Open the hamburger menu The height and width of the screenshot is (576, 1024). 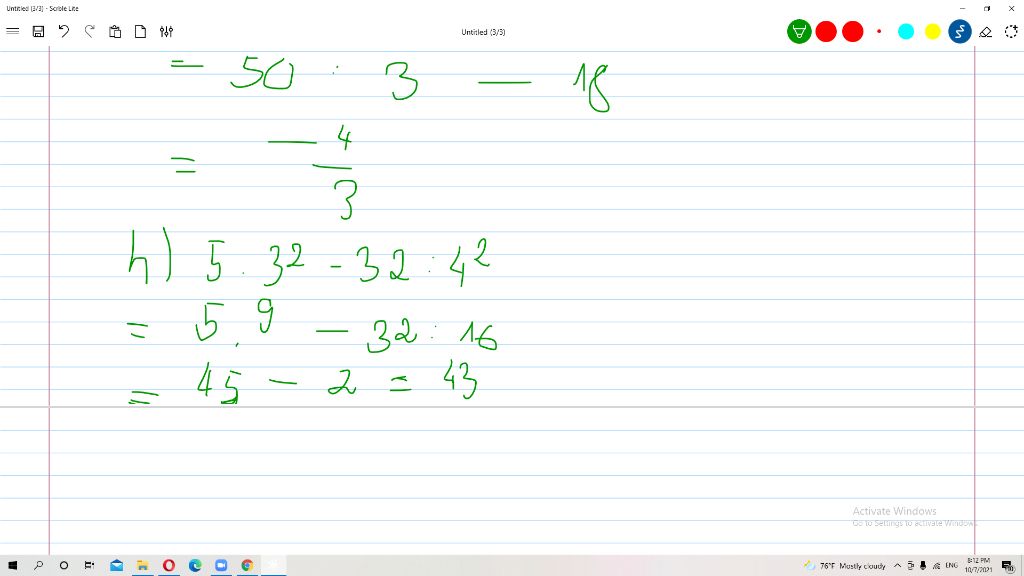12,31
